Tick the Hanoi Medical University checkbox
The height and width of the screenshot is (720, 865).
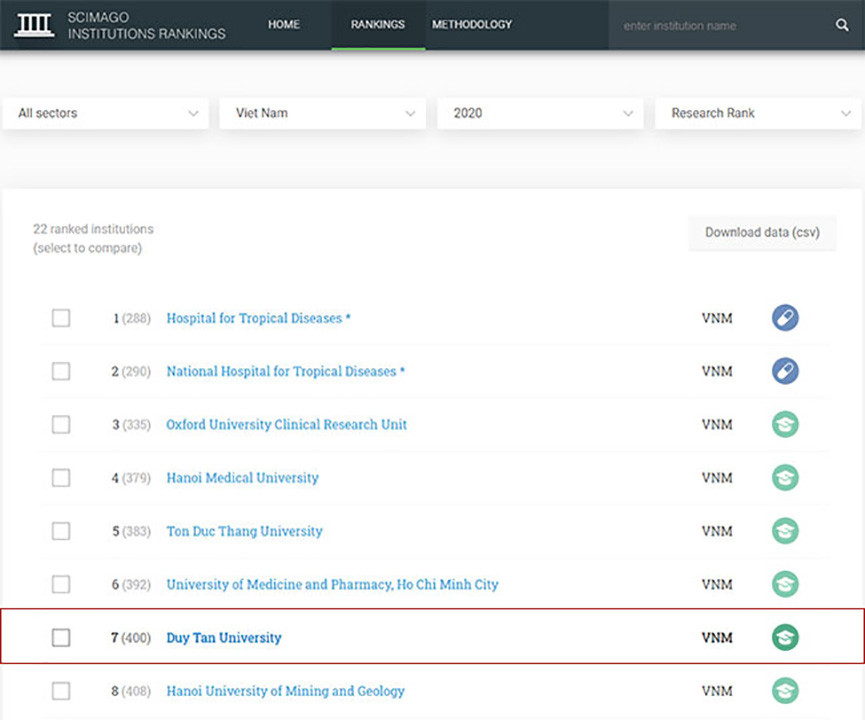[61, 478]
